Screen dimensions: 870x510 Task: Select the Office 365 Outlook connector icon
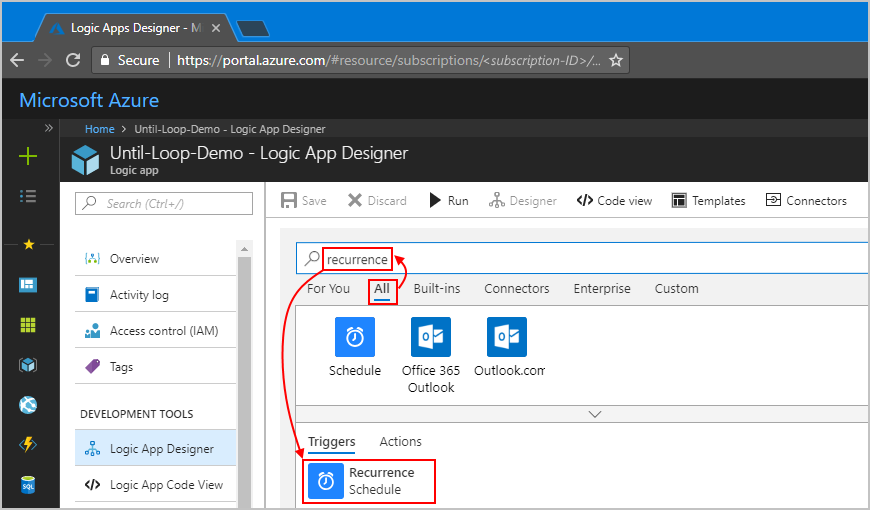(430, 337)
